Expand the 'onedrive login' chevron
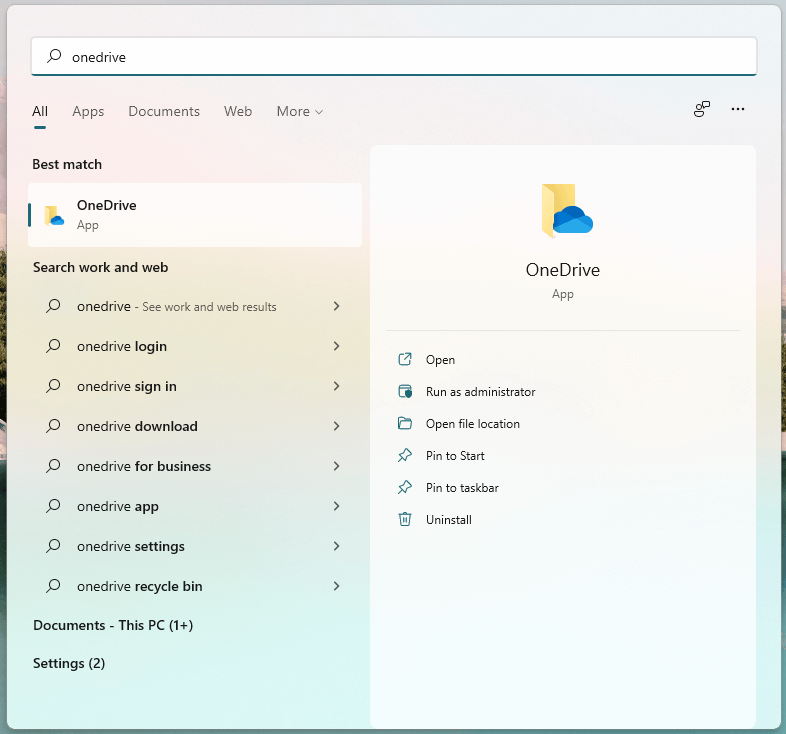Screen dimensions: 786x734 click(x=336, y=346)
